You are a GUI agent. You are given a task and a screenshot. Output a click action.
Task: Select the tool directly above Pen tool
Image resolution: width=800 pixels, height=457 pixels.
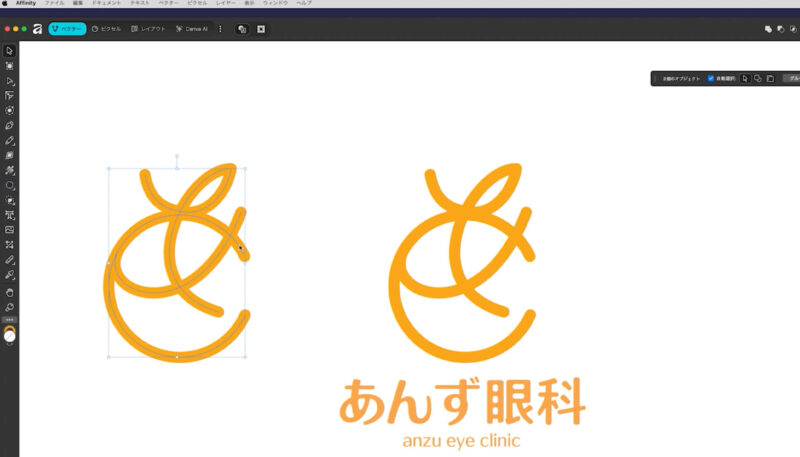point(9,111)
